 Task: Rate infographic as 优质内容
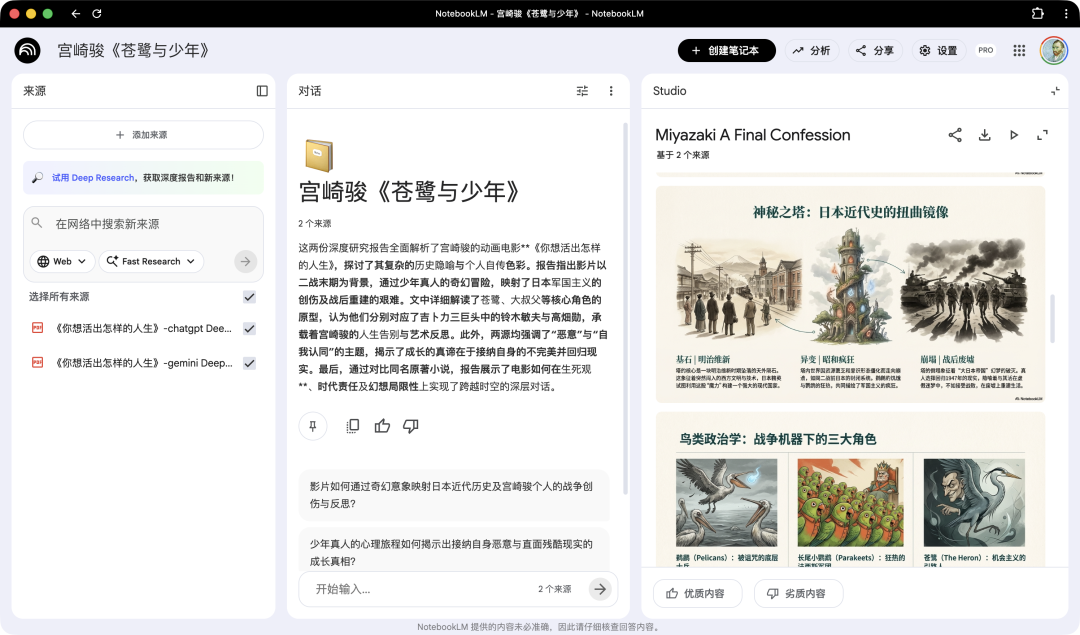pos(697,594)
